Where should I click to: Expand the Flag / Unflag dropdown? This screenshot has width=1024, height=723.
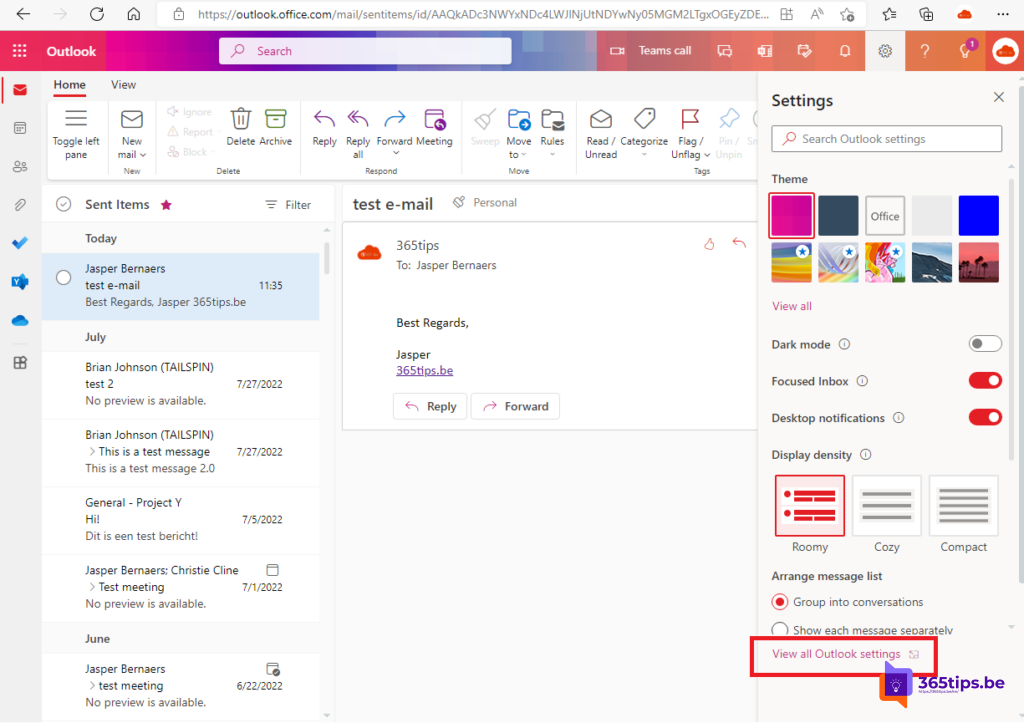707,155
